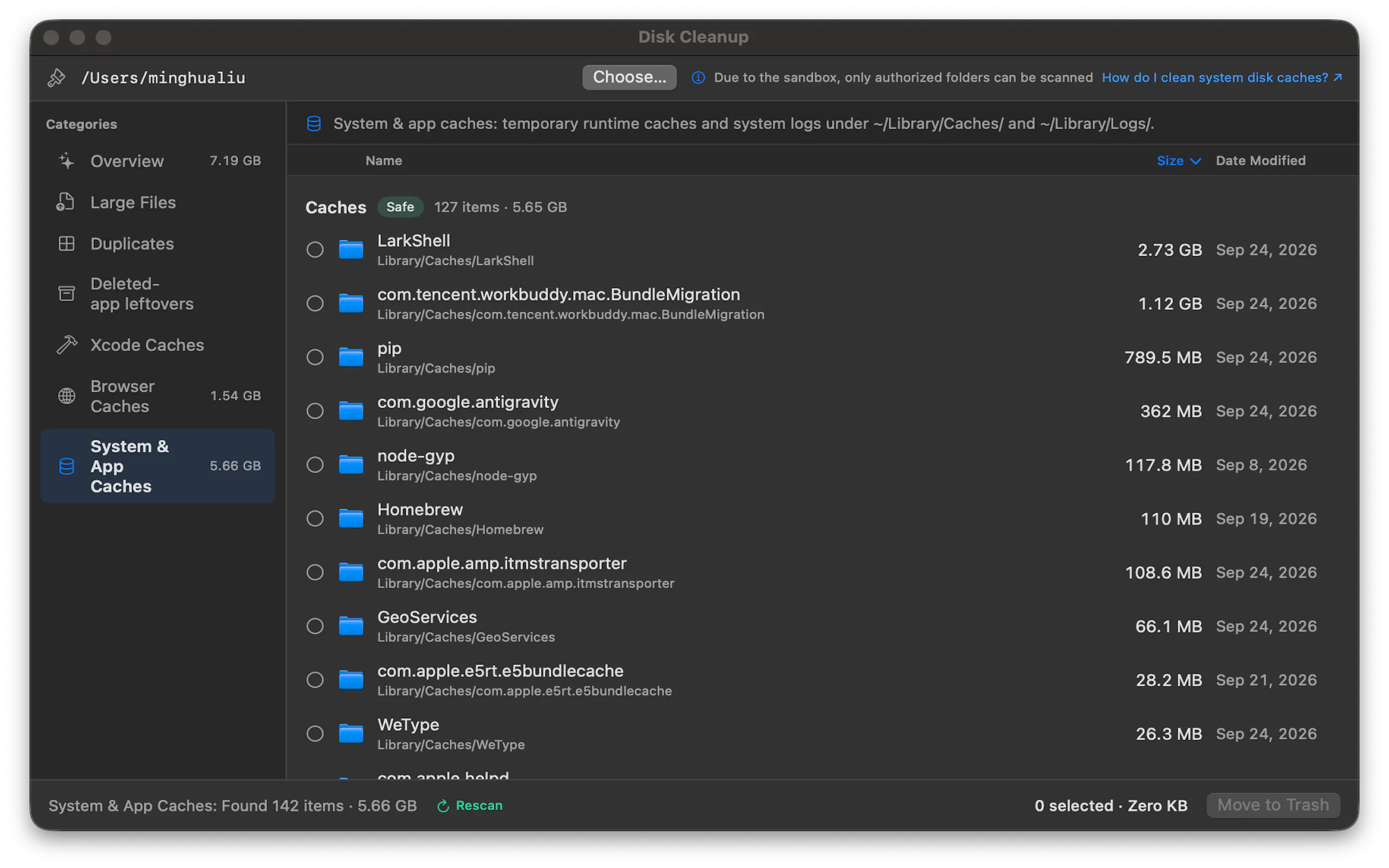Click the Browser Caches globe icon

coord(67,395)
